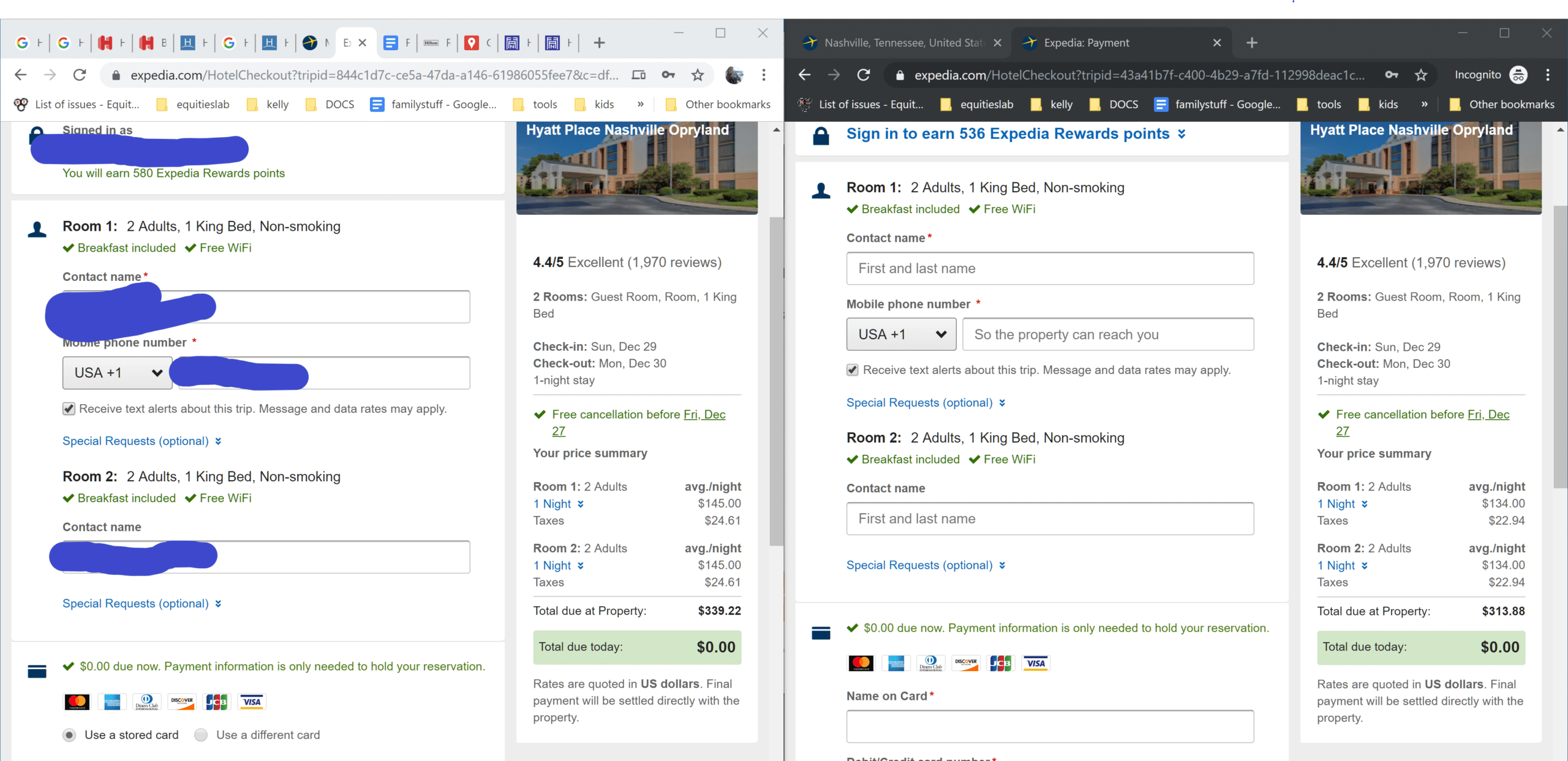Toggle text alerts checkbox in the incognito window
The image size is (1568, 761).
point(852,370)
